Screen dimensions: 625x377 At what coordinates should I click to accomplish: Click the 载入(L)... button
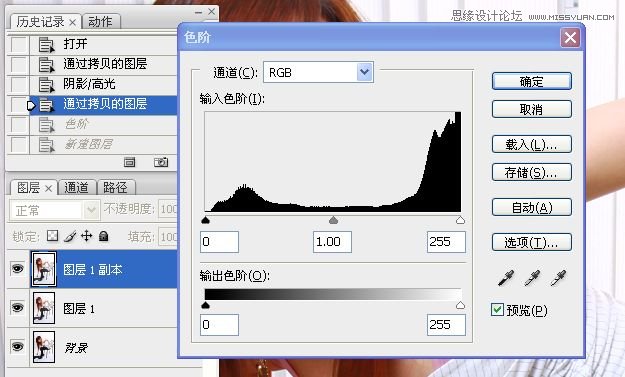[x=532, y=144]
